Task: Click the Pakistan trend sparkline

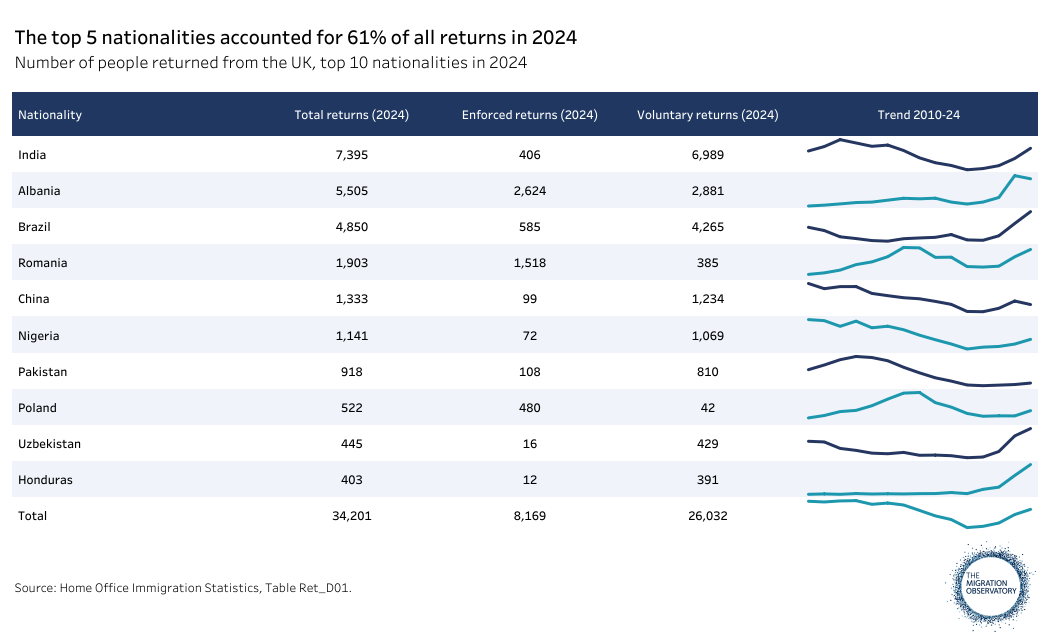Action: tap(918, 371)
